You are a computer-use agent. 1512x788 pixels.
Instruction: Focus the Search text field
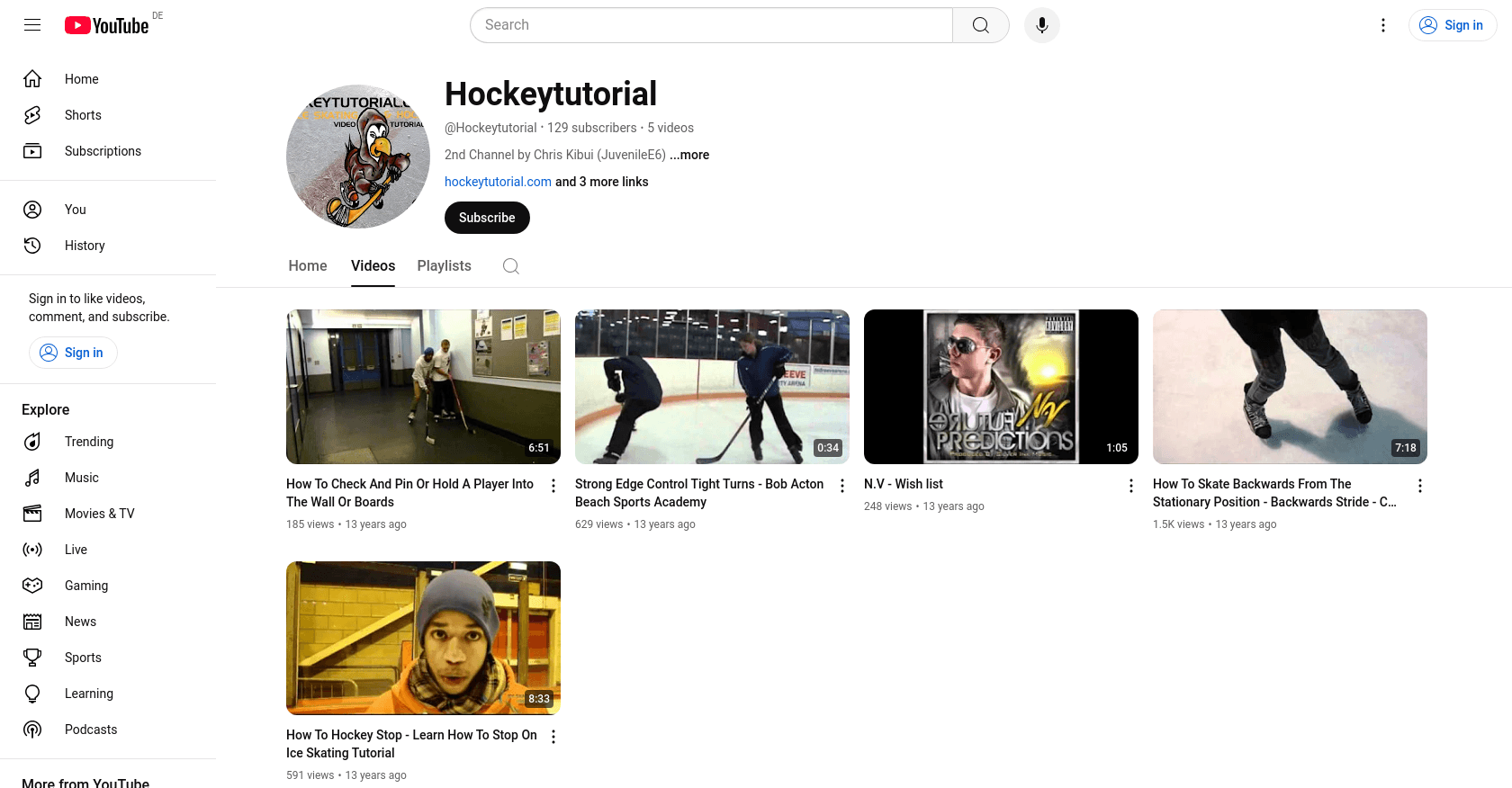click(711, 25)
